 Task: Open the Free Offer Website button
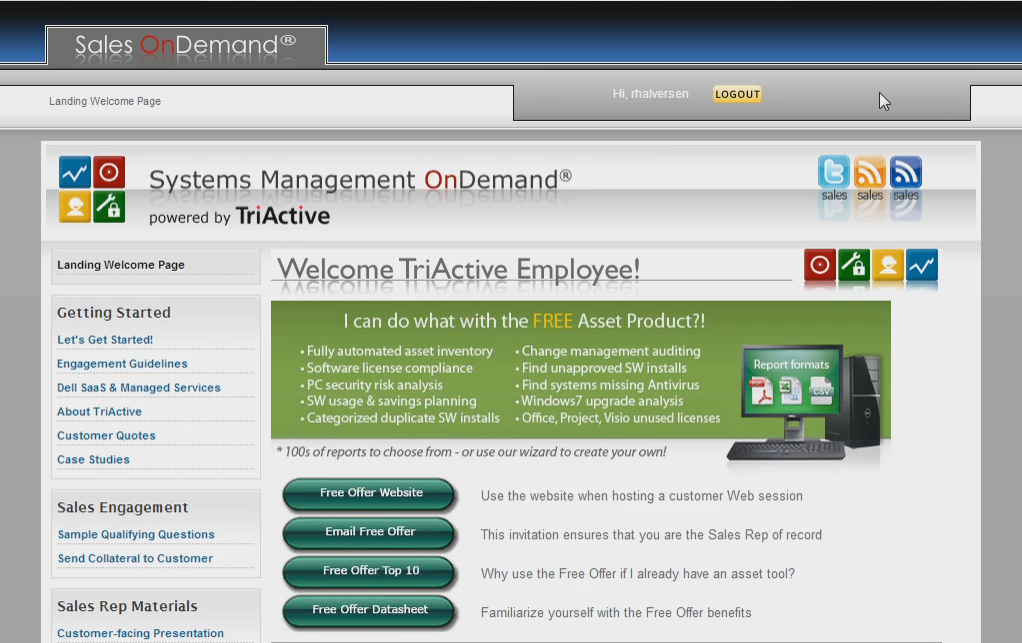[x=369, y=494]
